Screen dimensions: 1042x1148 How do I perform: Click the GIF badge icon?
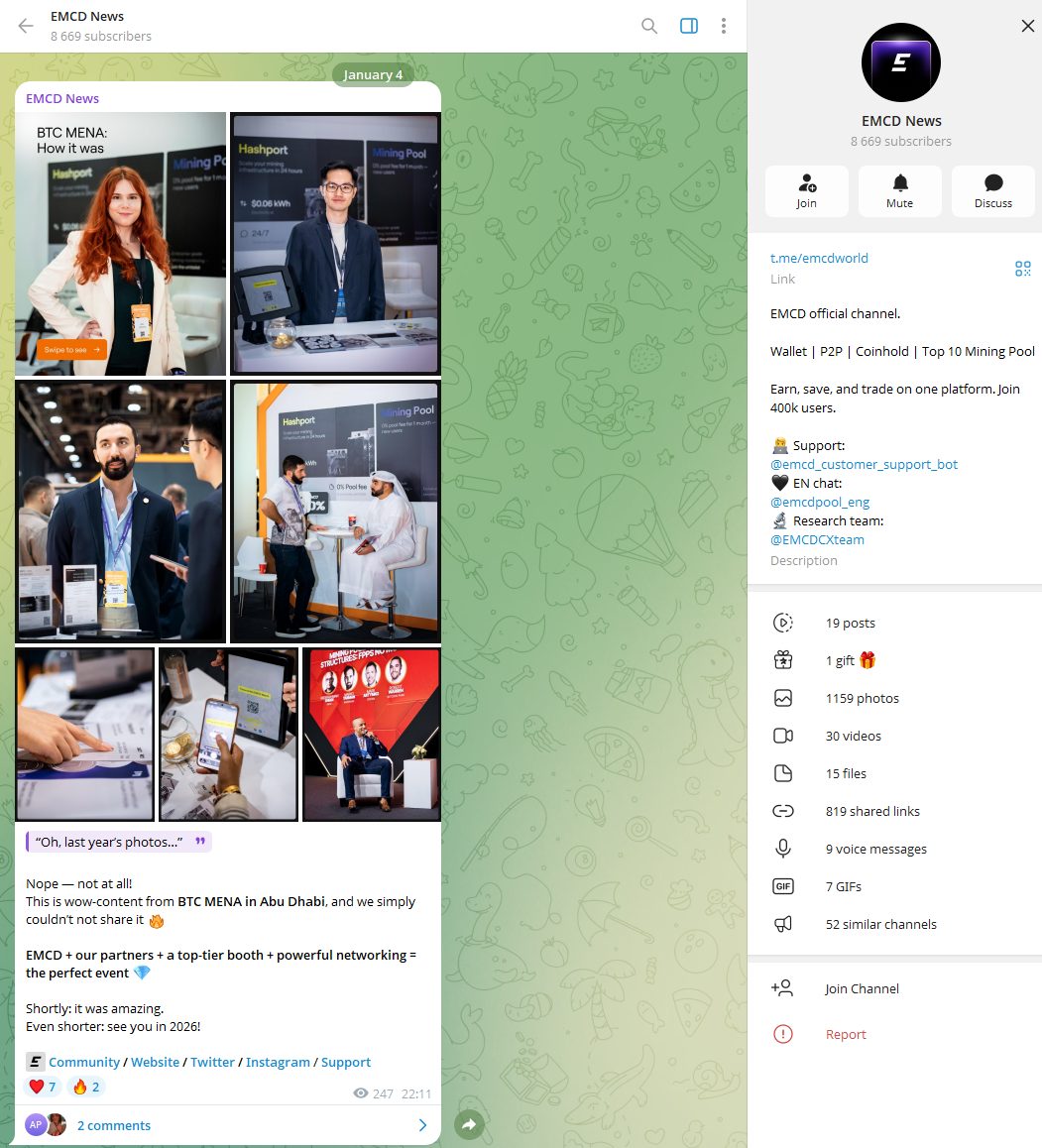[x=783, y=886]
